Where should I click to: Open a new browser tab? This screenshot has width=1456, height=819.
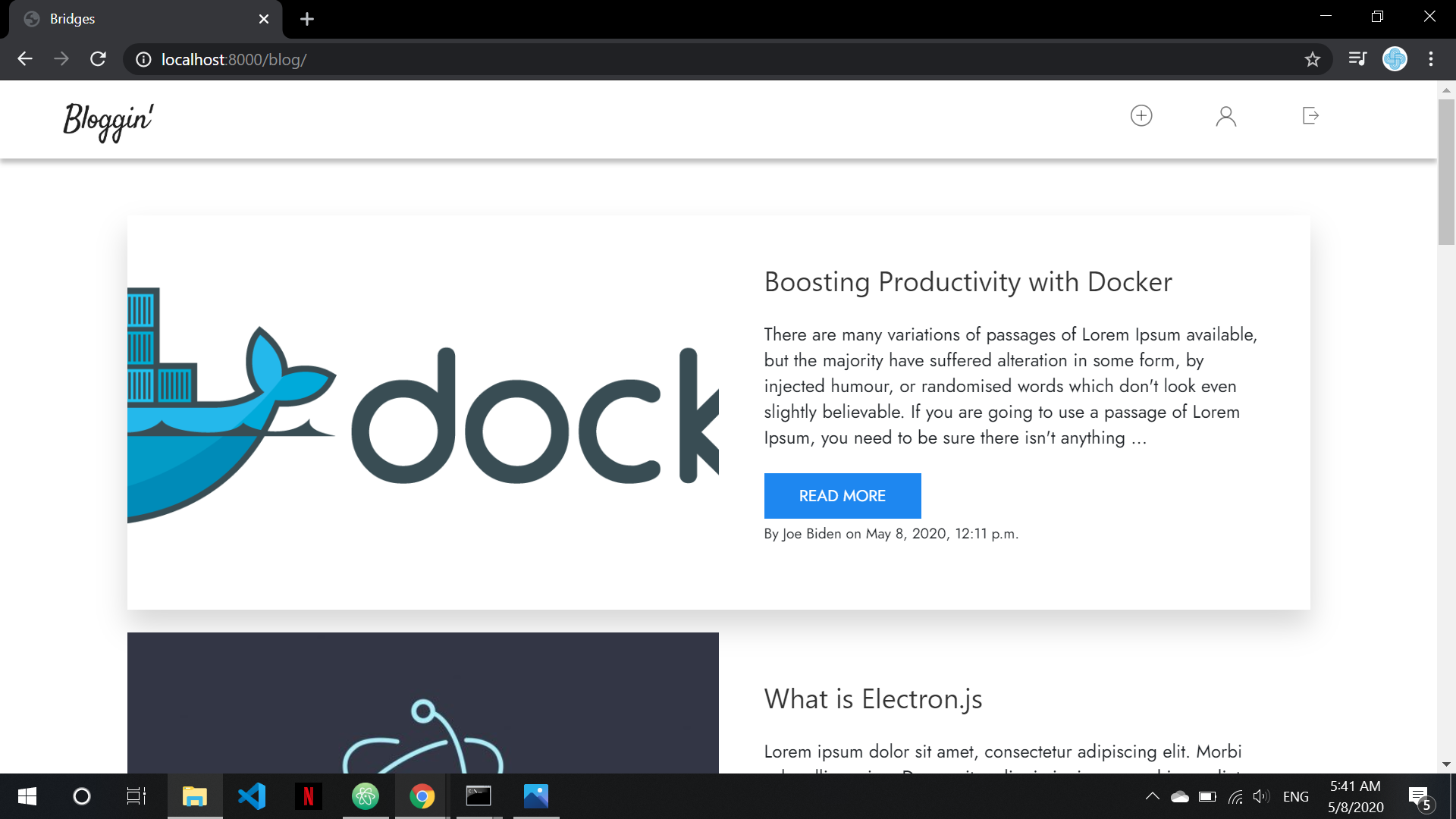307,19
